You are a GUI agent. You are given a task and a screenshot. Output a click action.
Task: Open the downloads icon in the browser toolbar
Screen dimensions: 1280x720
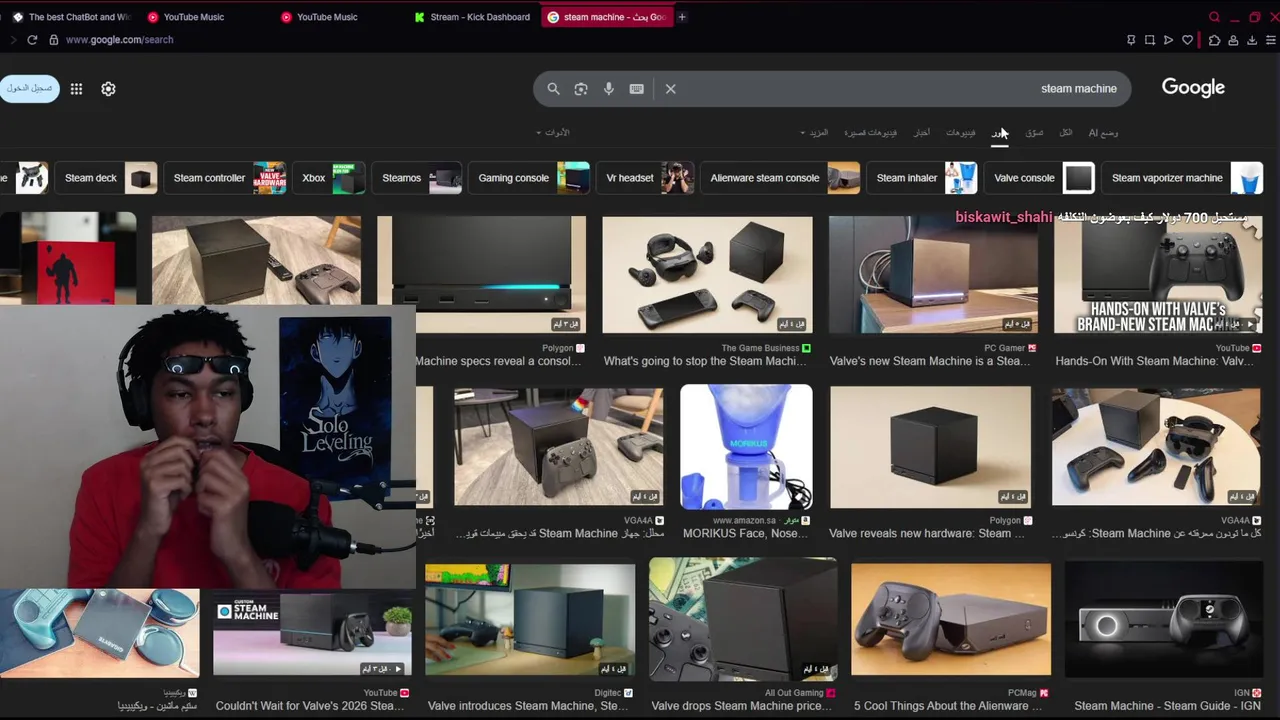[x=1252, y=40]
